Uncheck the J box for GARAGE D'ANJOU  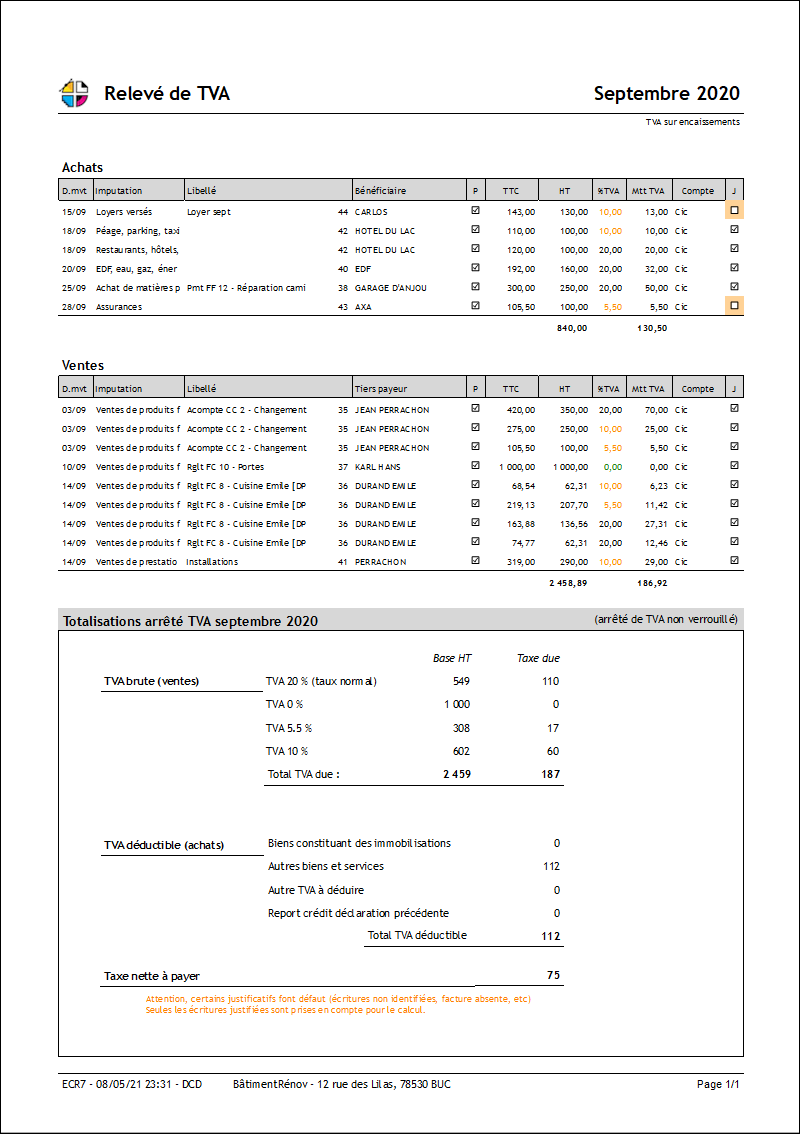(735, 287)
